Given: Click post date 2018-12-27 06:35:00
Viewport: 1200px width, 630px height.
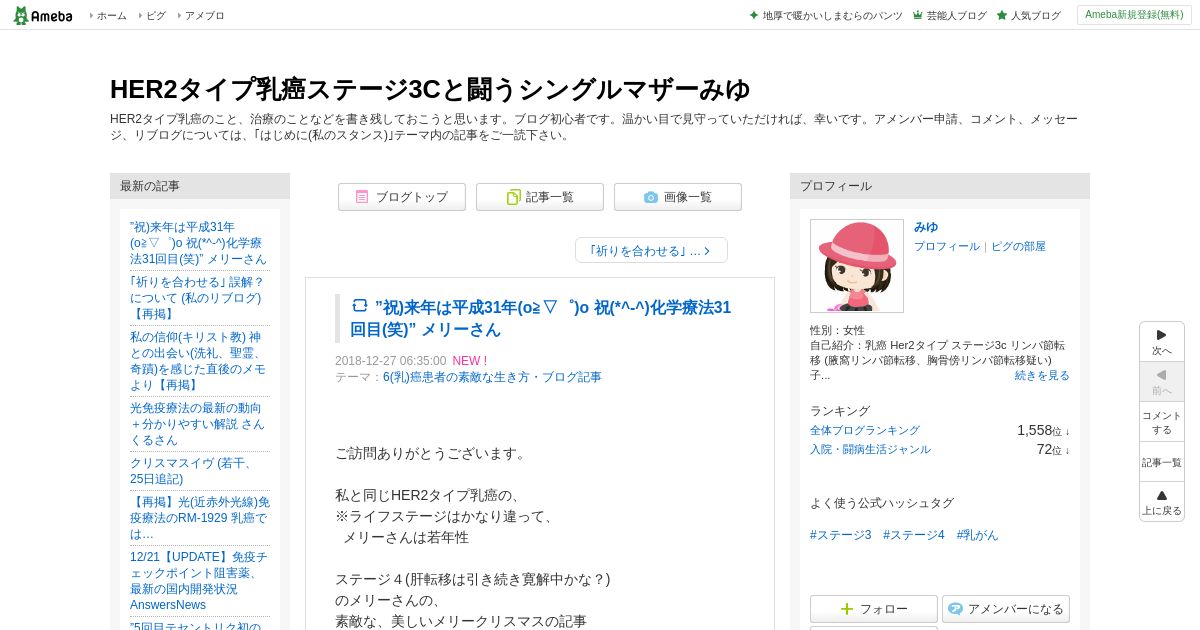Looking at the screenshot, I should tap(391, 361).
